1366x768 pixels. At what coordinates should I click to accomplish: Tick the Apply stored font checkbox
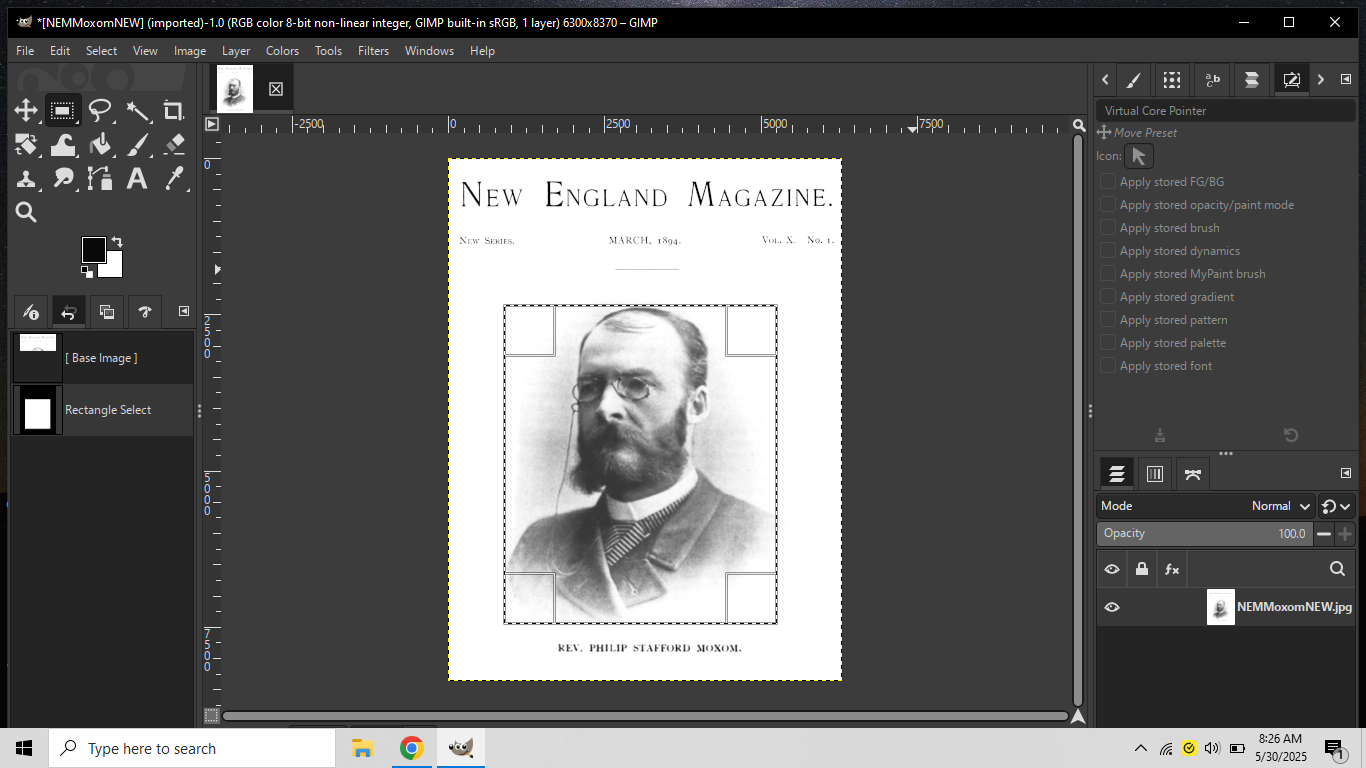click(x=1108, y=366)
